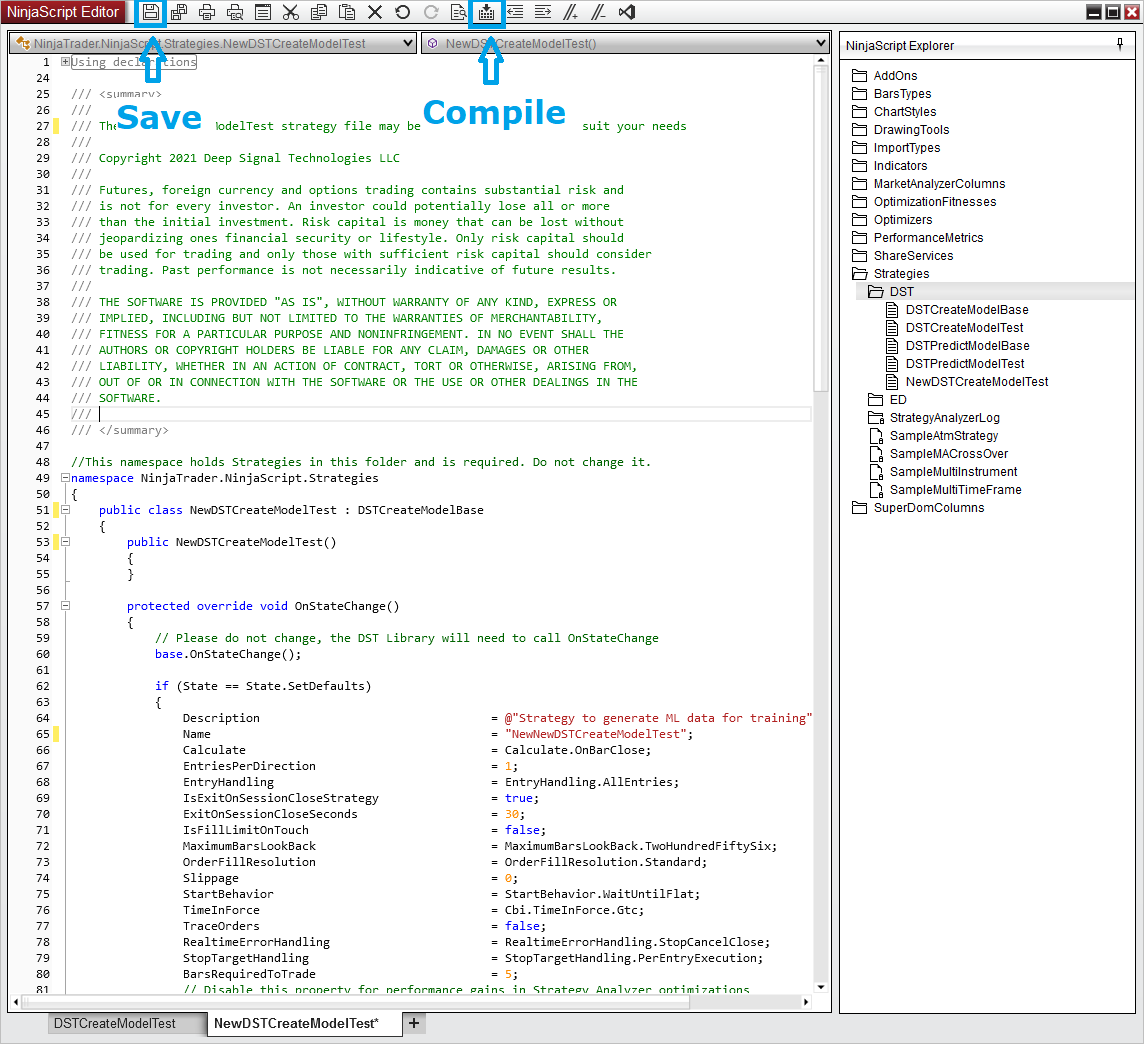The height and width of the screenshot is (1044, 1144).
Task: Cut selection with the scissors icon
Action: (290, 12)
